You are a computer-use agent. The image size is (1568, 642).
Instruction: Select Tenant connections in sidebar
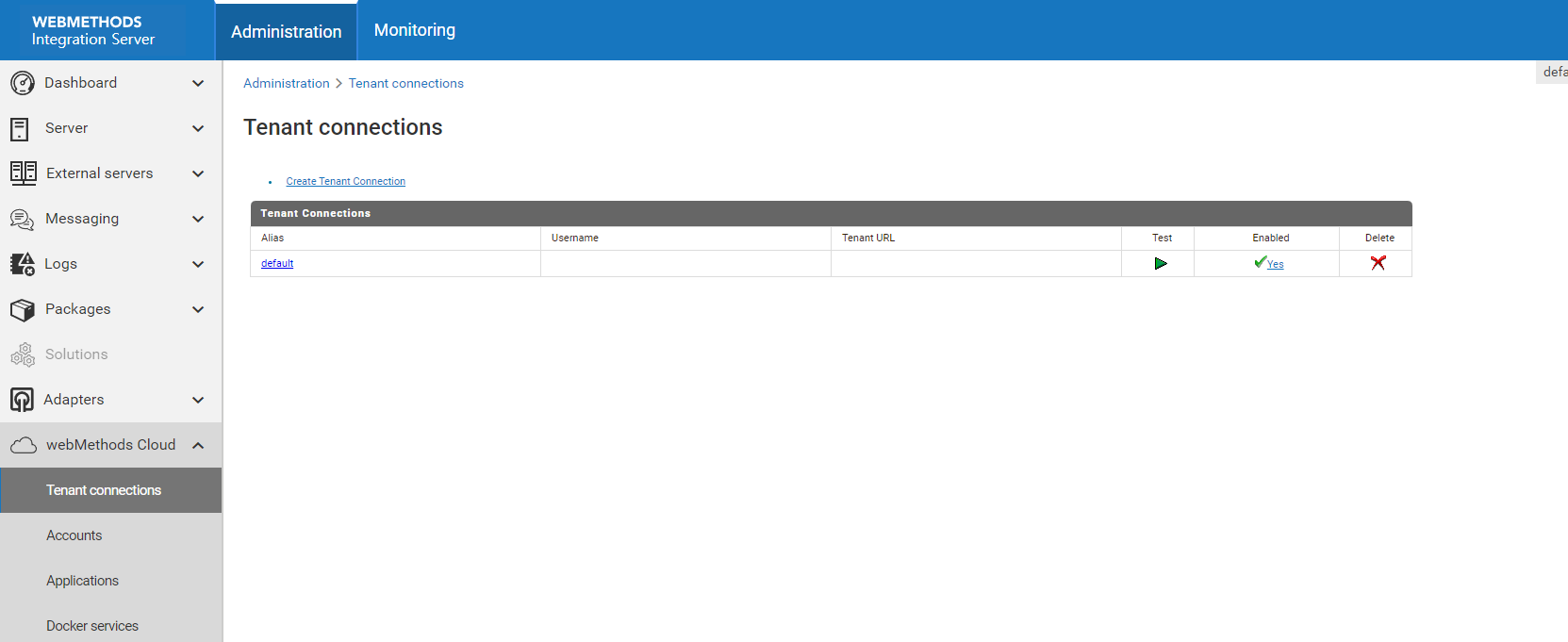(111, 490)
